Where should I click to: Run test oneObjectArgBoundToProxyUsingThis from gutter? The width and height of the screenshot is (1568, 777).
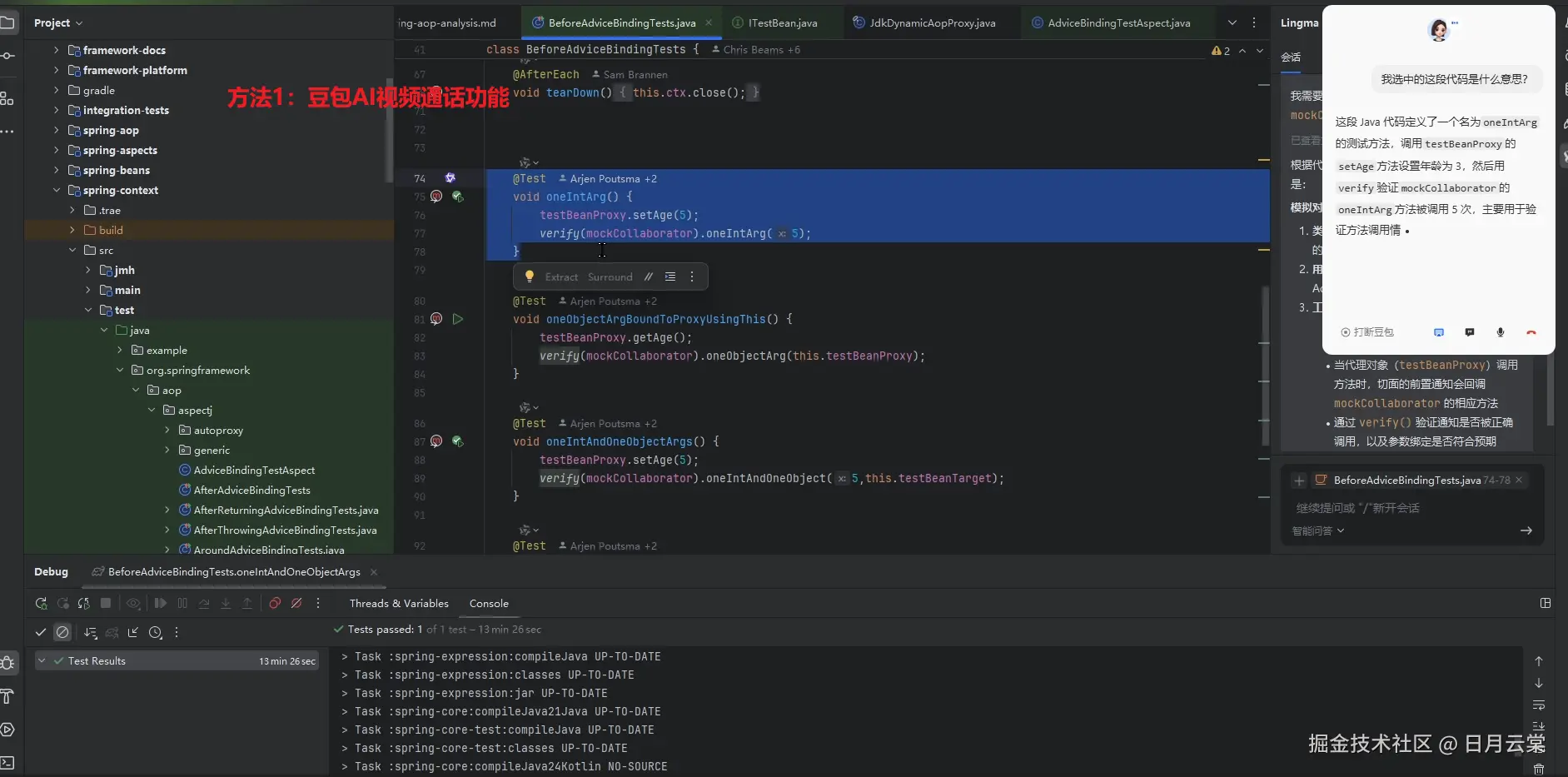point(457,319)
